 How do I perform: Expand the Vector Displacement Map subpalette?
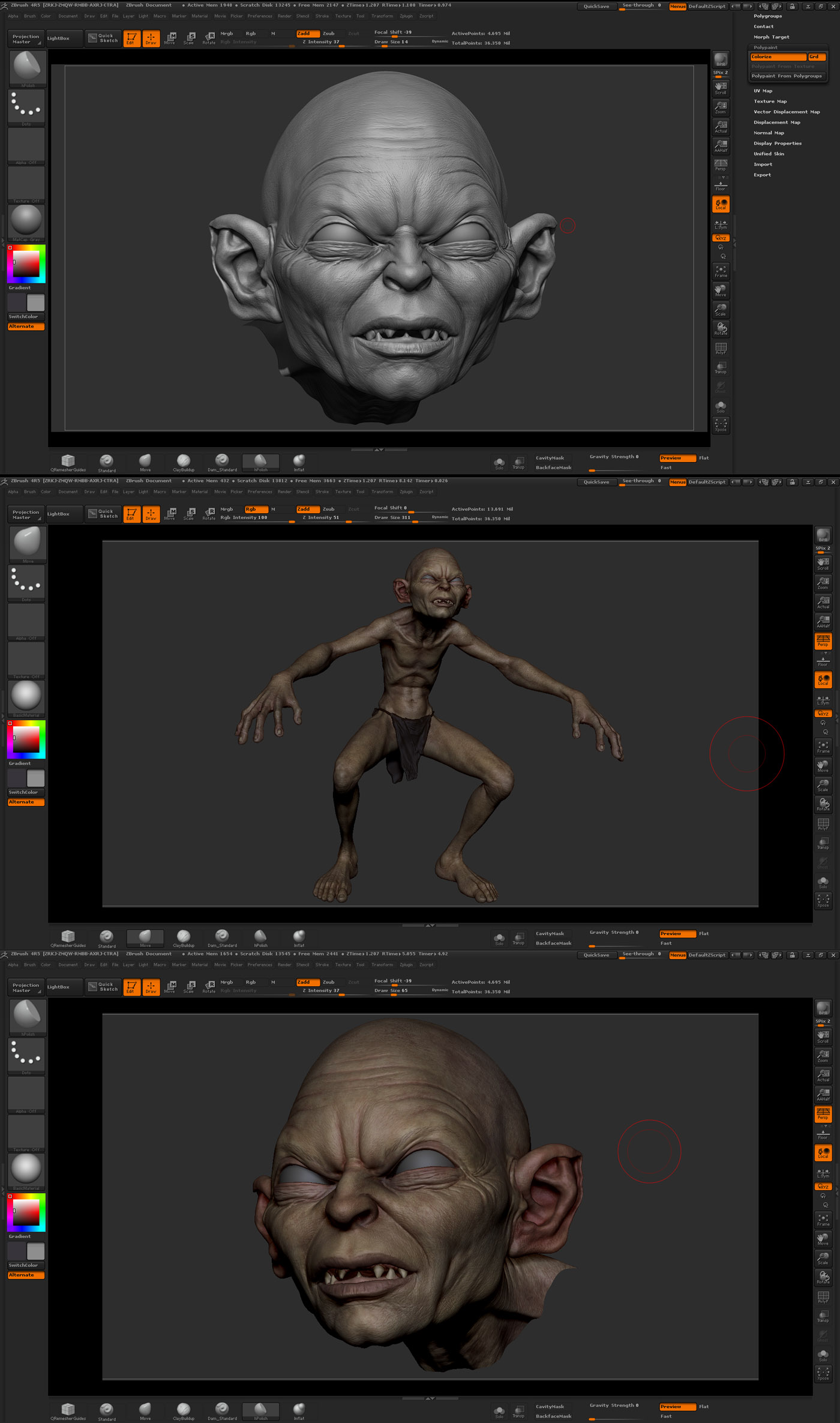pos(787,112)
